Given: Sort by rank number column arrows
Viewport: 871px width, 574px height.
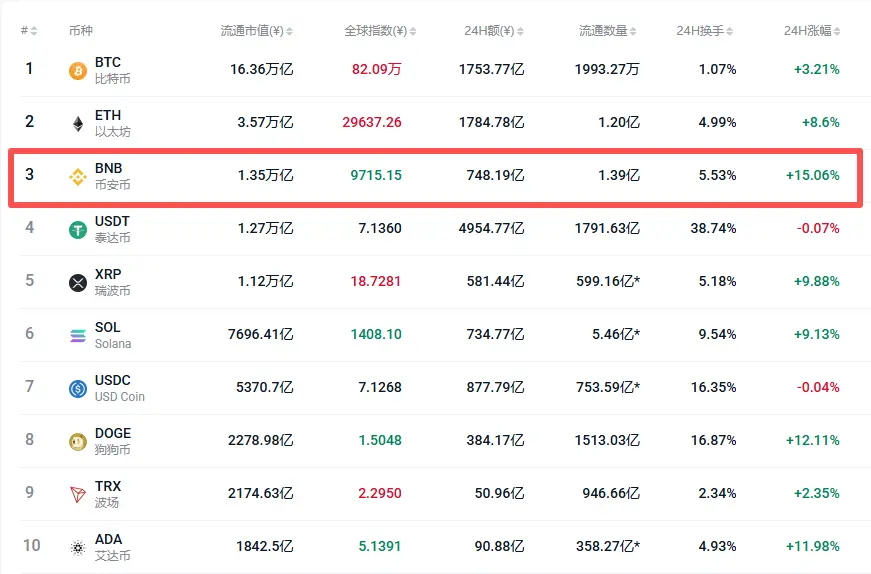Looking at the screenshot, I should click(34, 31).
